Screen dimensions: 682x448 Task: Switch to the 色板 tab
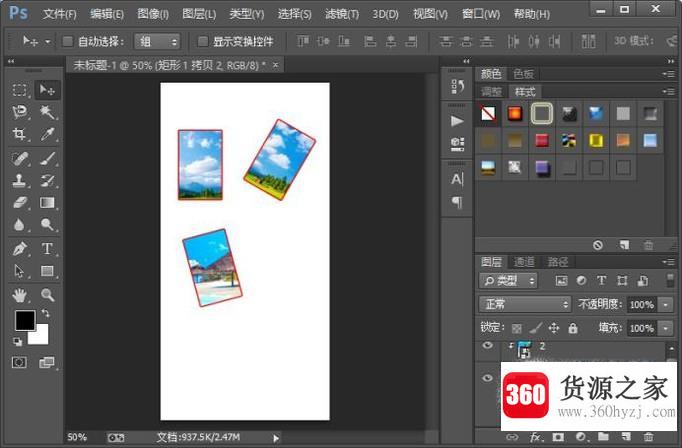tap(523, 74)
